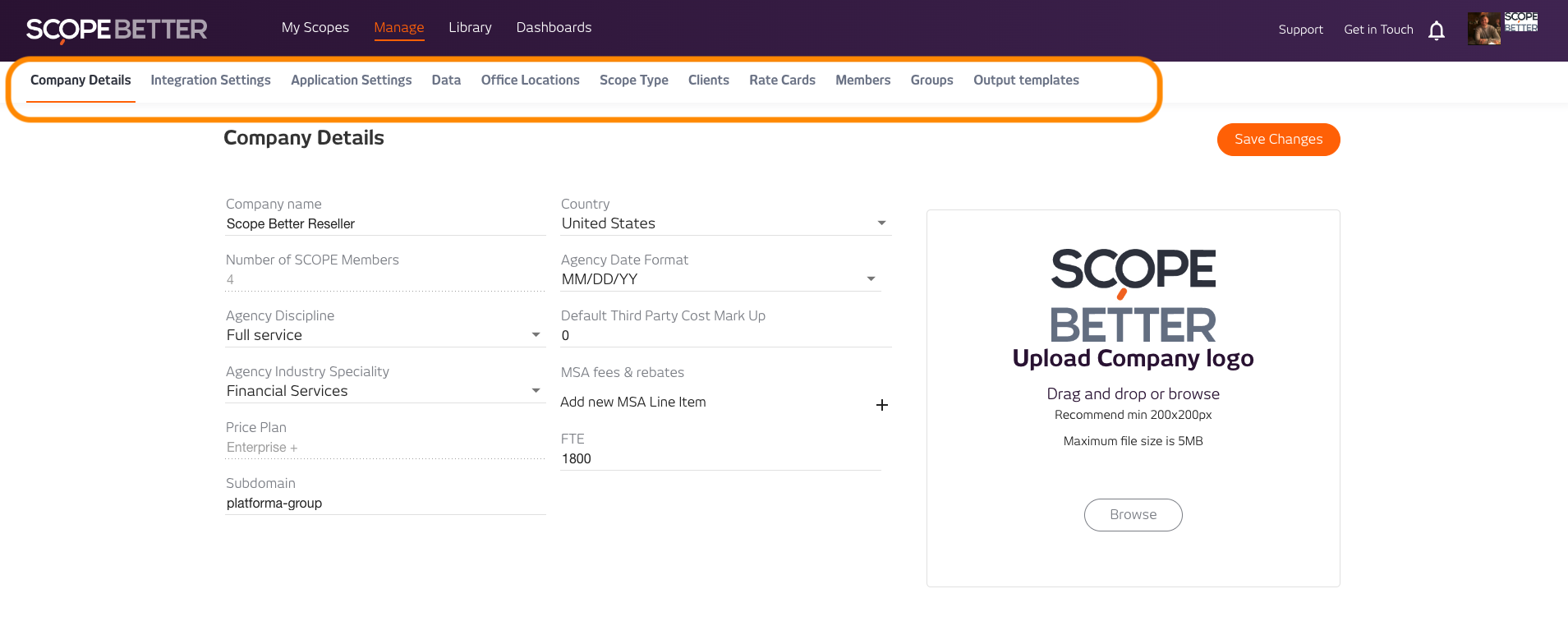The width and height of the screenshot is (1568, 644).
Task: Select the Company Details tab
Action: [x=80, y=80]
